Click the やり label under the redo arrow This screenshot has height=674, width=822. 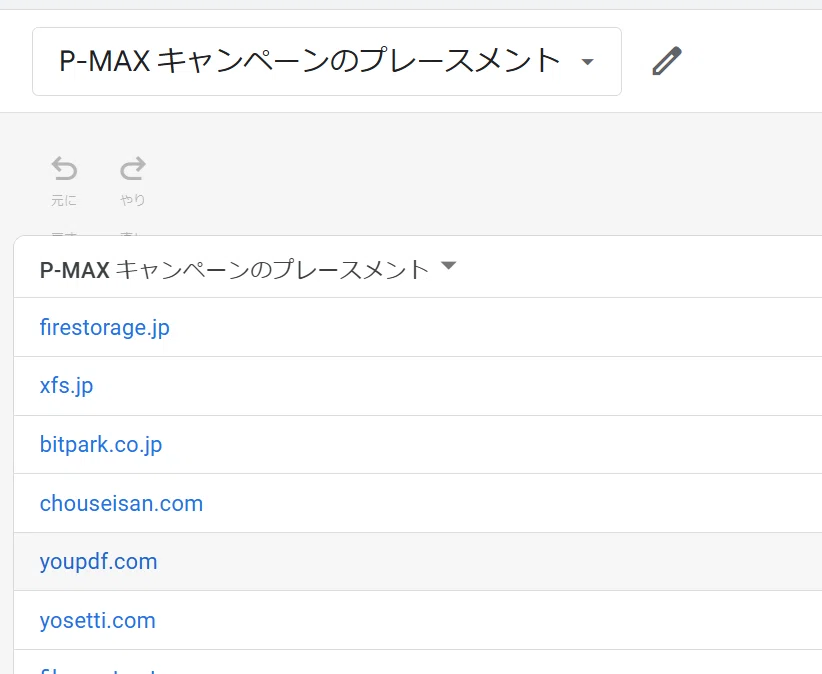[132, 200]
